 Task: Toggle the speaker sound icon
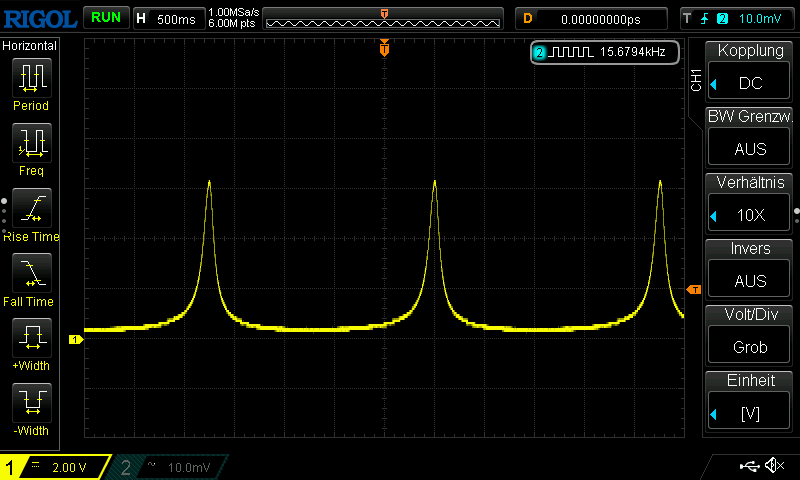pos(773,466)
